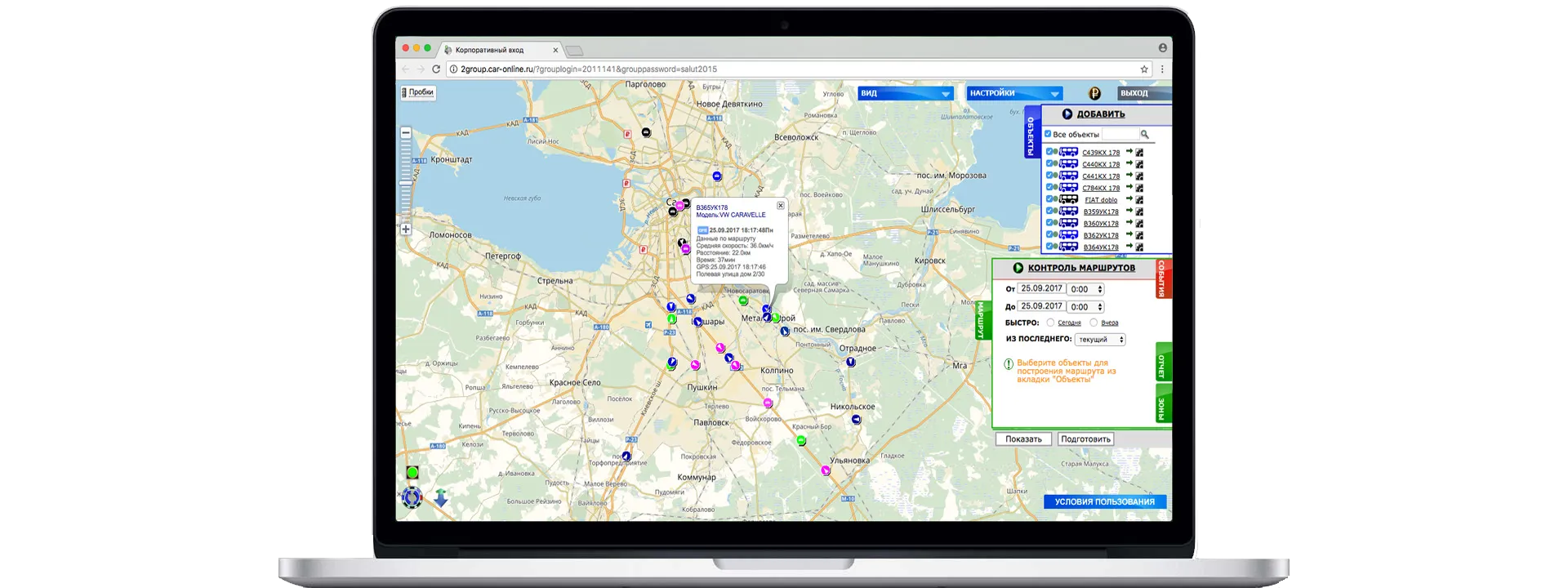Click the map locate icon for C440KX 178
This screenshot has width=1568, height=588.
[x=1139, y=164]
